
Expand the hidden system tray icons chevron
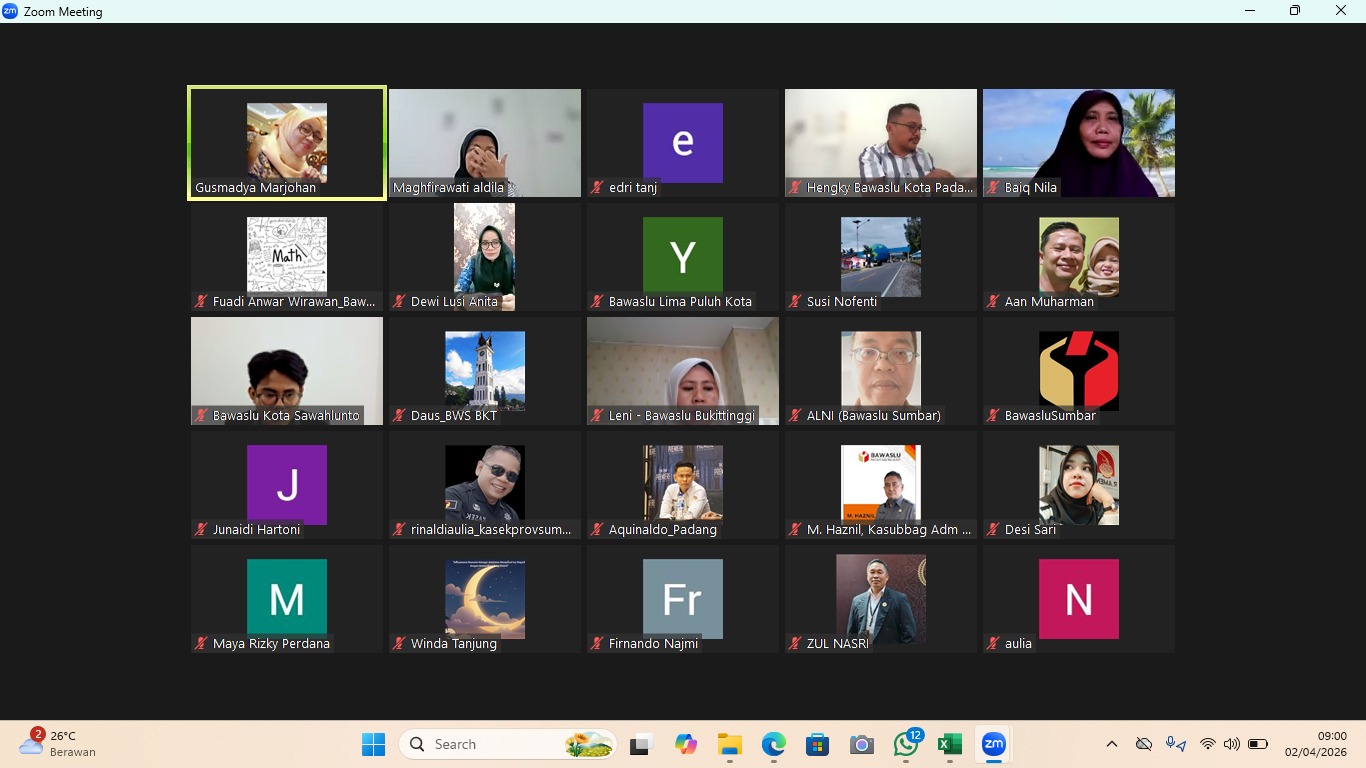coord(1111,744)
